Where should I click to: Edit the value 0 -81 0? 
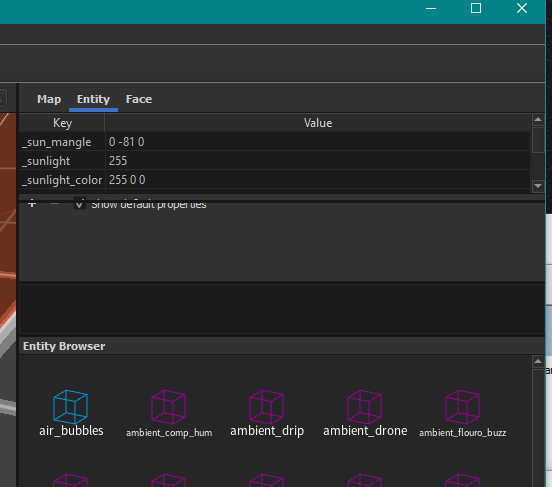point(318,142)
